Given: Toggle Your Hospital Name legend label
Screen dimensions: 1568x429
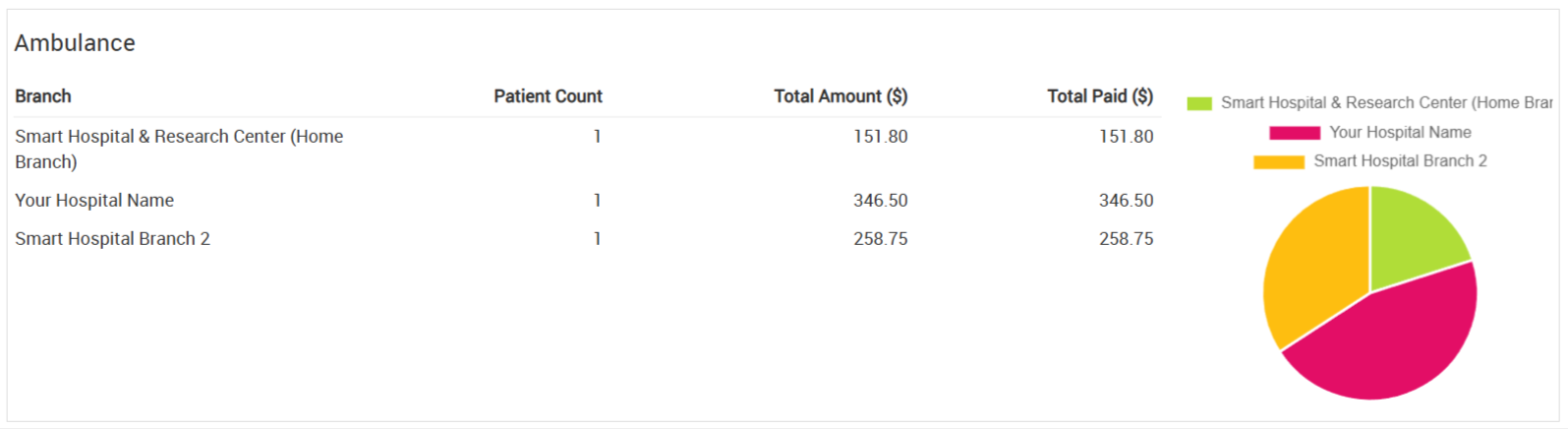Looking at the screenshot, I should pos(1400,132).
